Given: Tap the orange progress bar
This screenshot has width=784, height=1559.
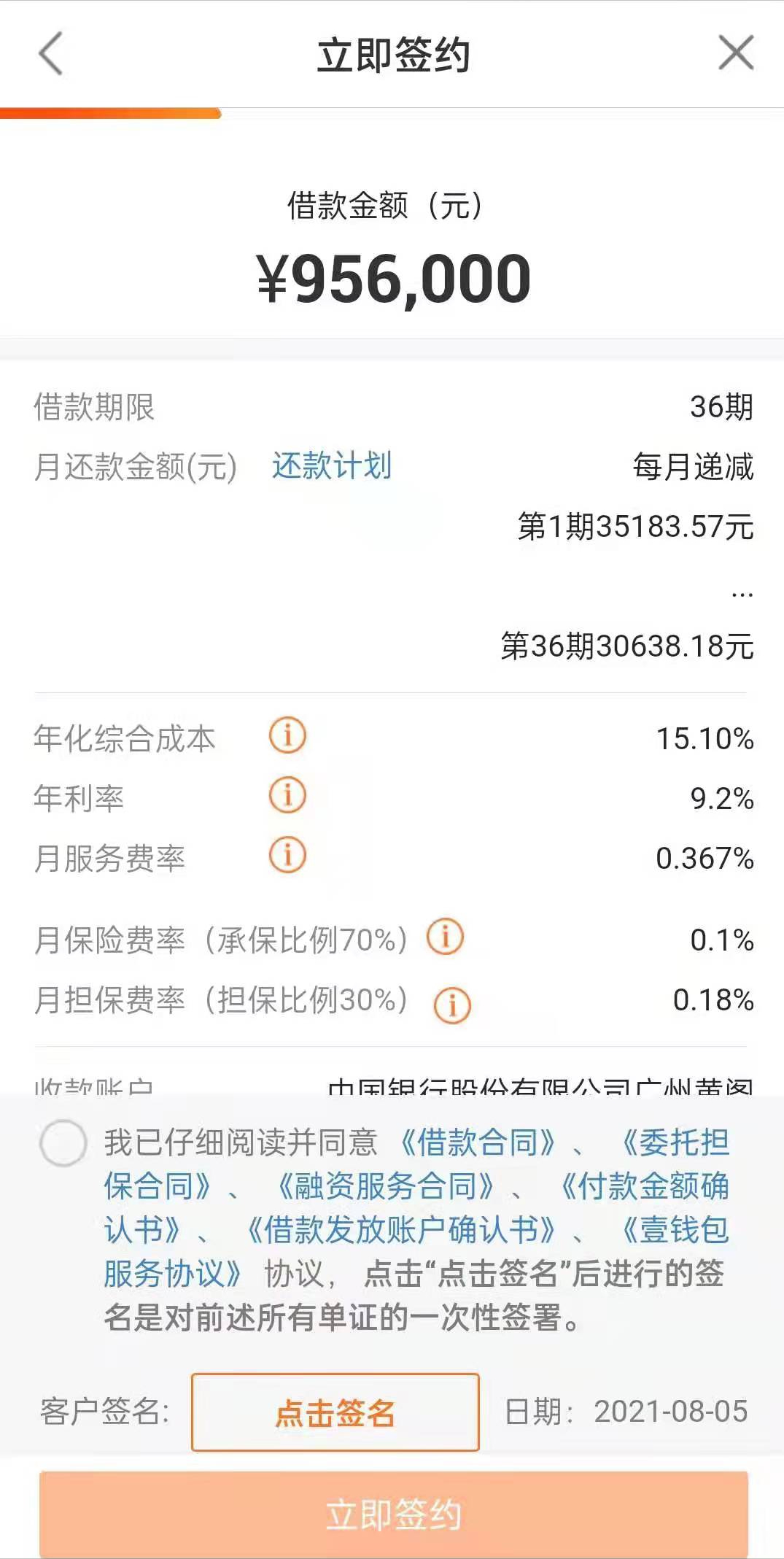Looking at the screenshot, I should coord(109,113).
